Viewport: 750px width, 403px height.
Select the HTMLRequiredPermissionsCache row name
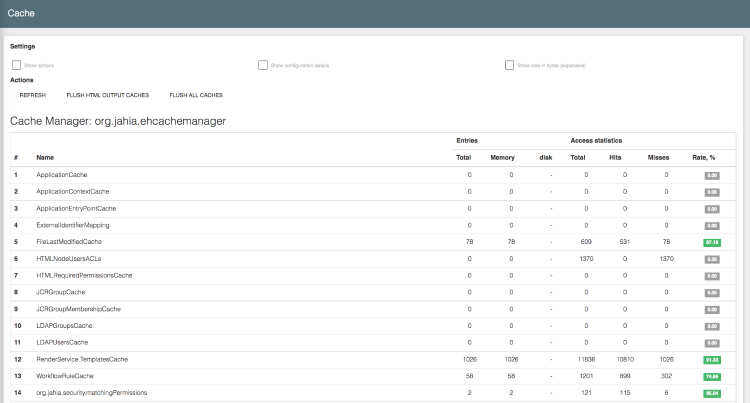(x=84, y=275)
